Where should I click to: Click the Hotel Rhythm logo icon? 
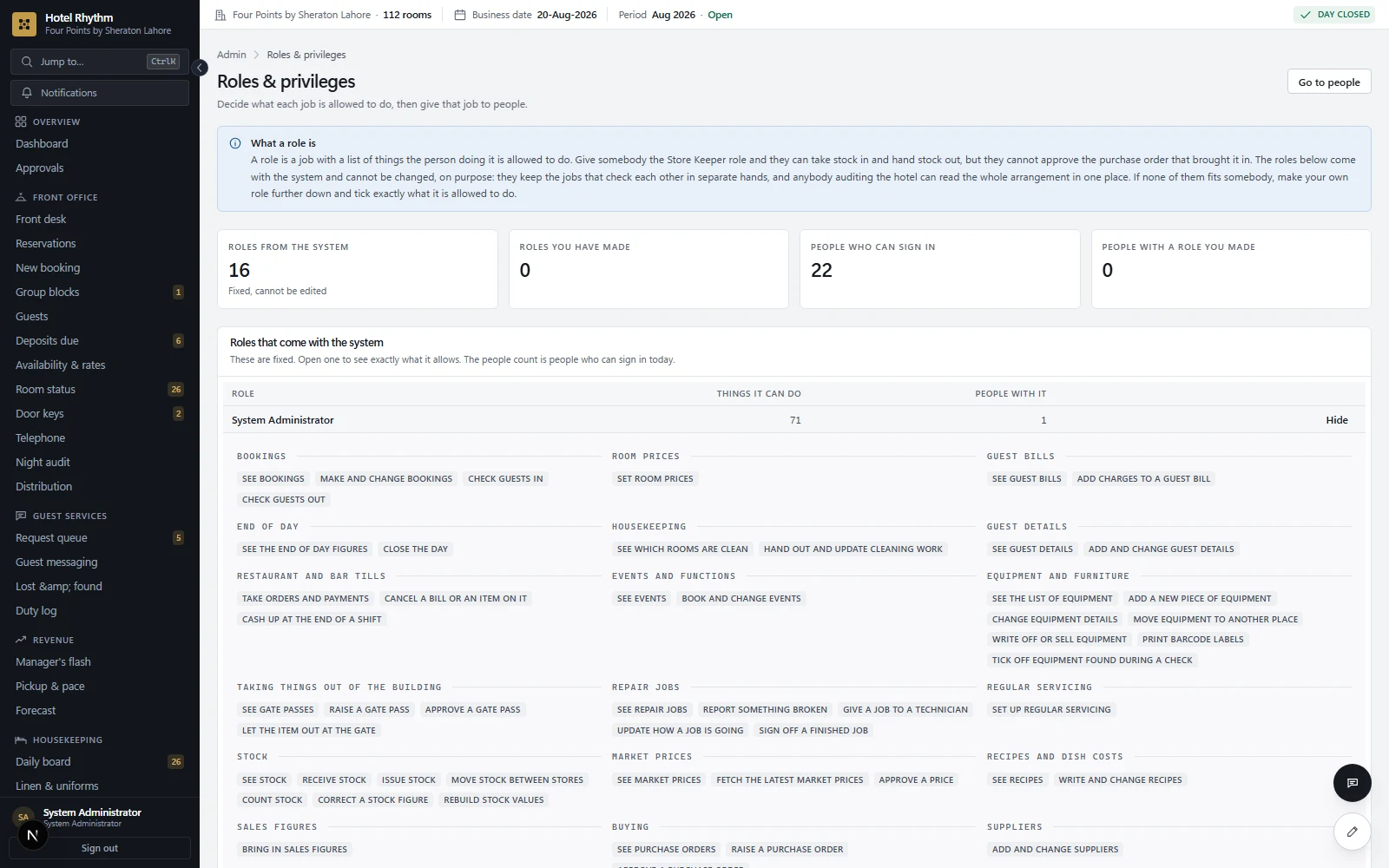coord(24,24)
